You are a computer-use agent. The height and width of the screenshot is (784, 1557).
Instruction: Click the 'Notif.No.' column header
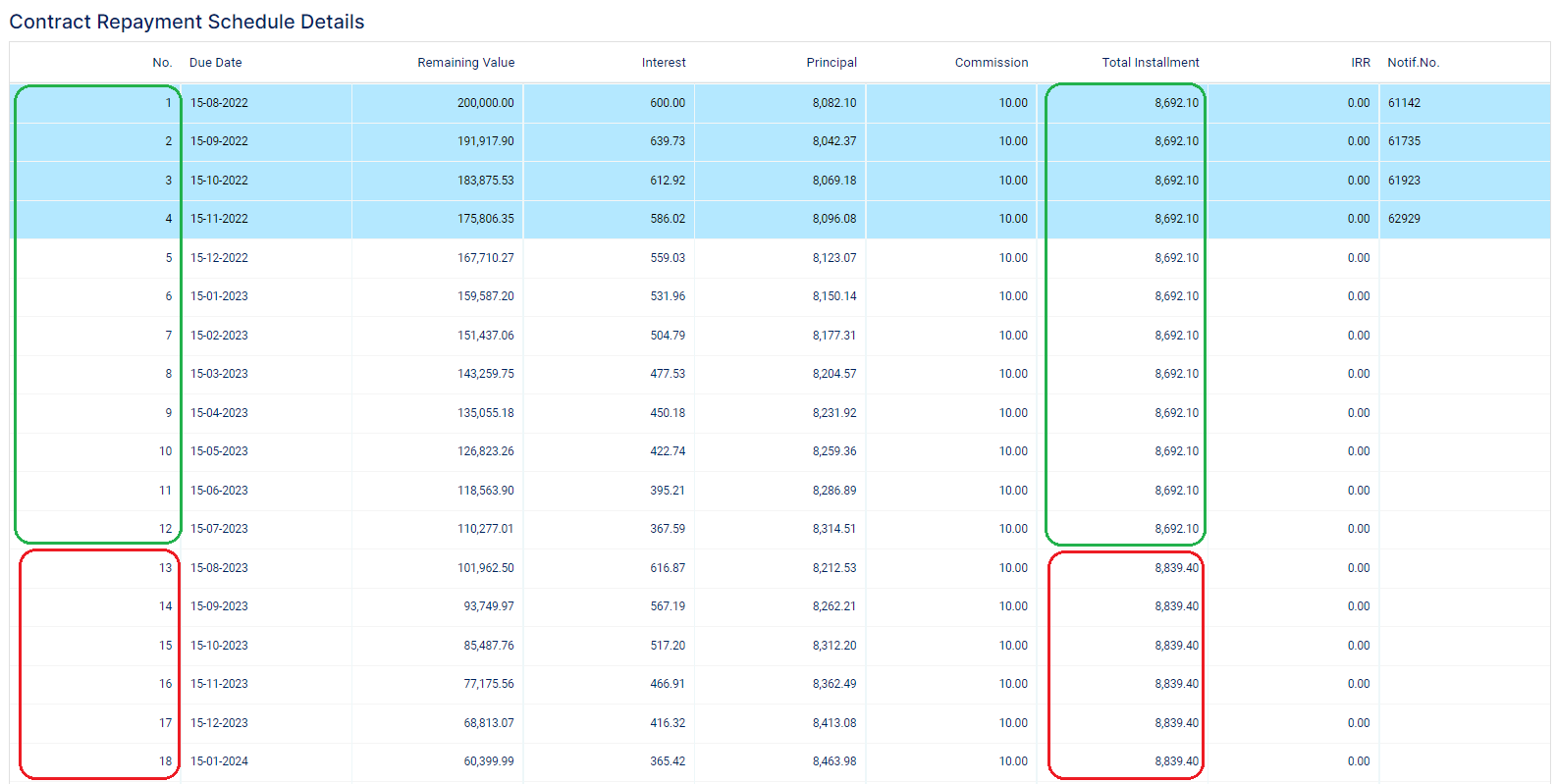1413,63
